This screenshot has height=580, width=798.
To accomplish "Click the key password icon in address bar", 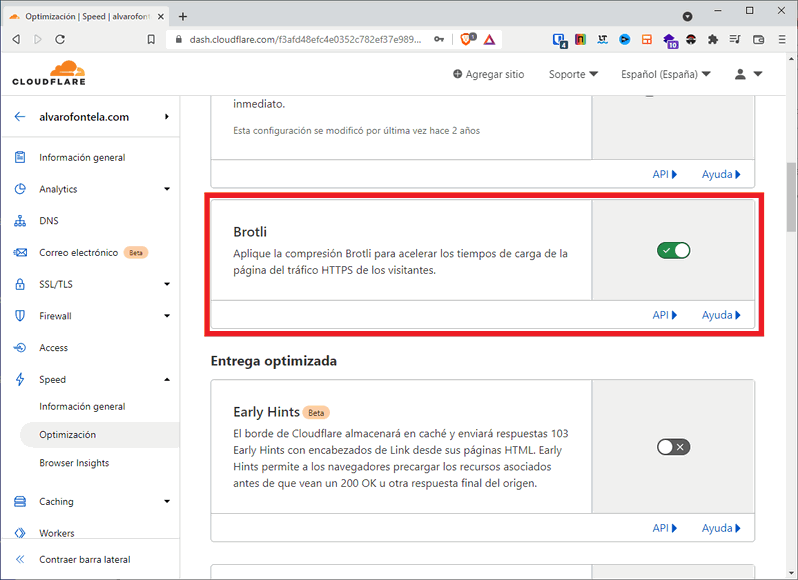I will [439, 39].
